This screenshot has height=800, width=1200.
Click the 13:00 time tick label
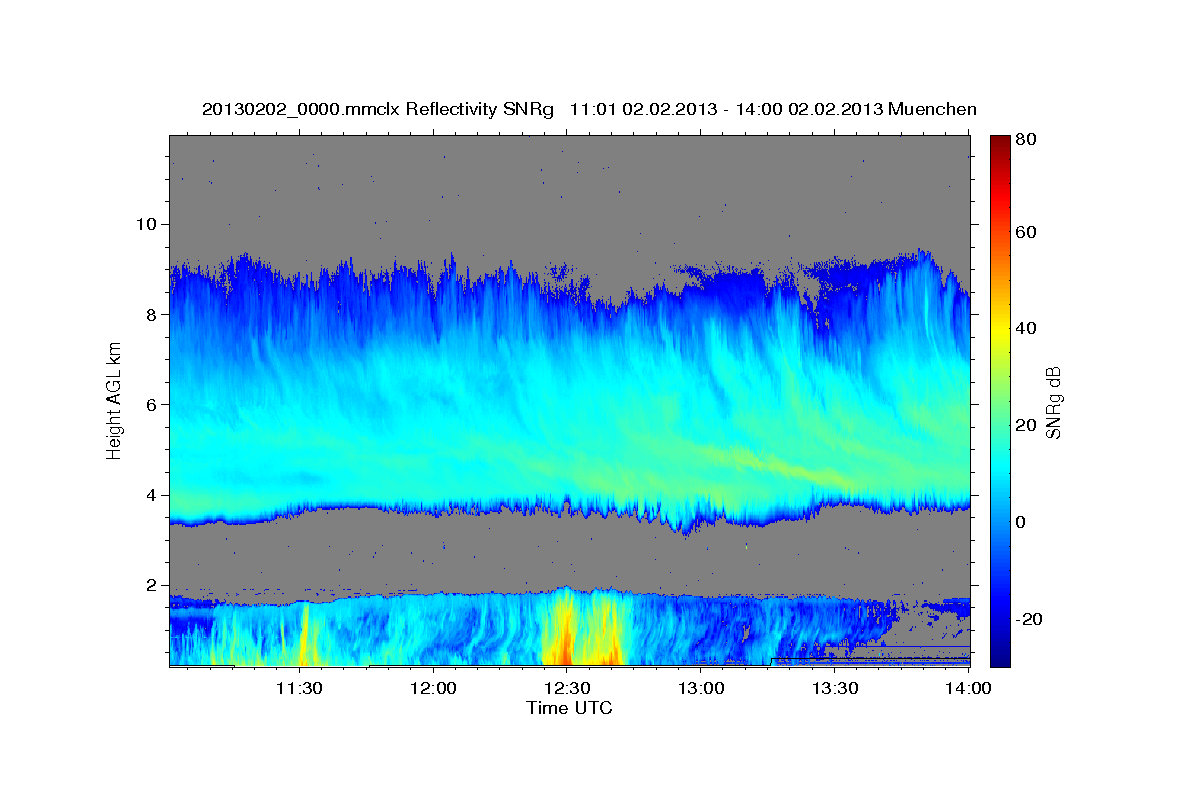tap(702, 689)
